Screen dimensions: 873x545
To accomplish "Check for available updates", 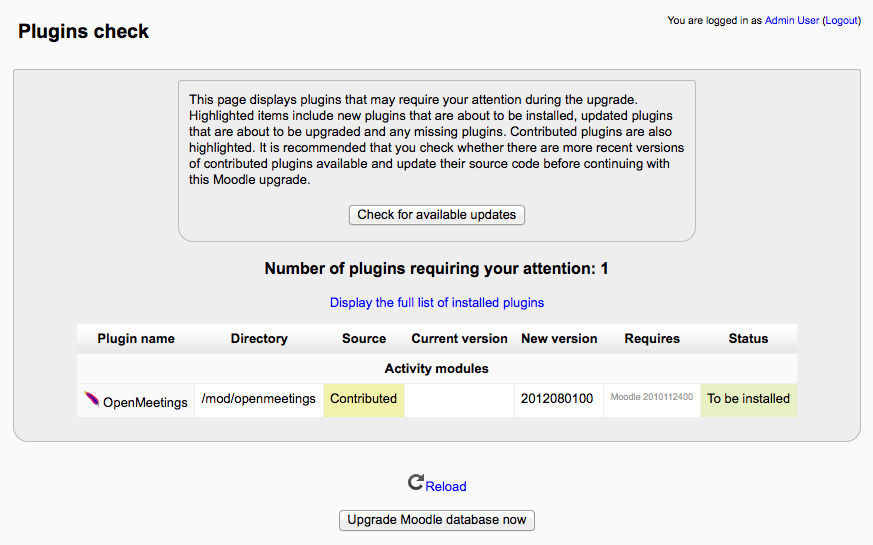I will pyautogui.click(x=436, y=215).
